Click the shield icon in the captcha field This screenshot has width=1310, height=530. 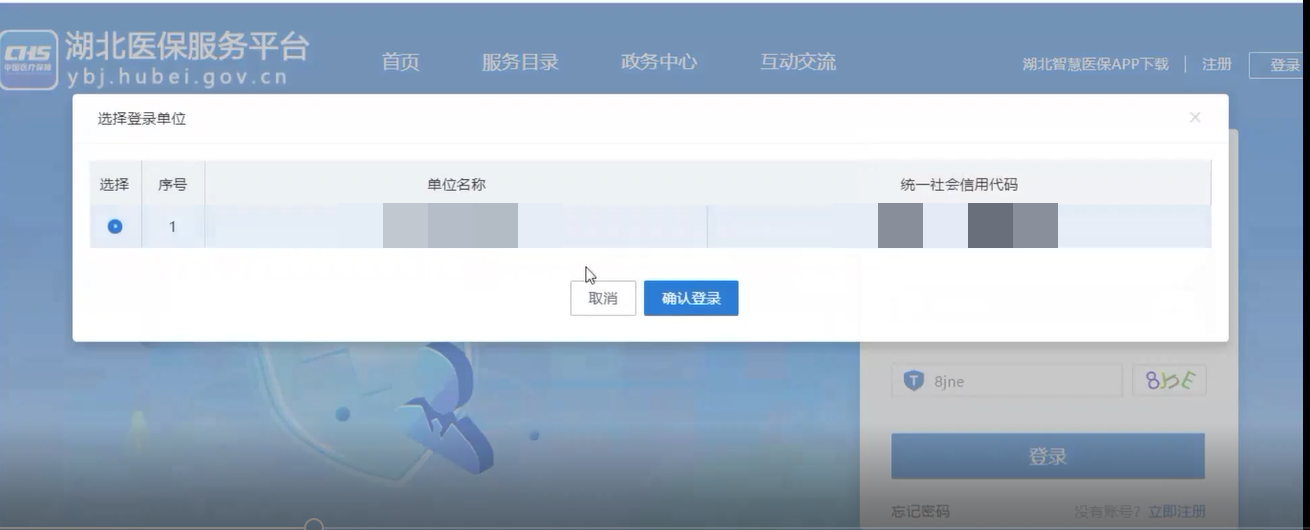click(913, 380)
